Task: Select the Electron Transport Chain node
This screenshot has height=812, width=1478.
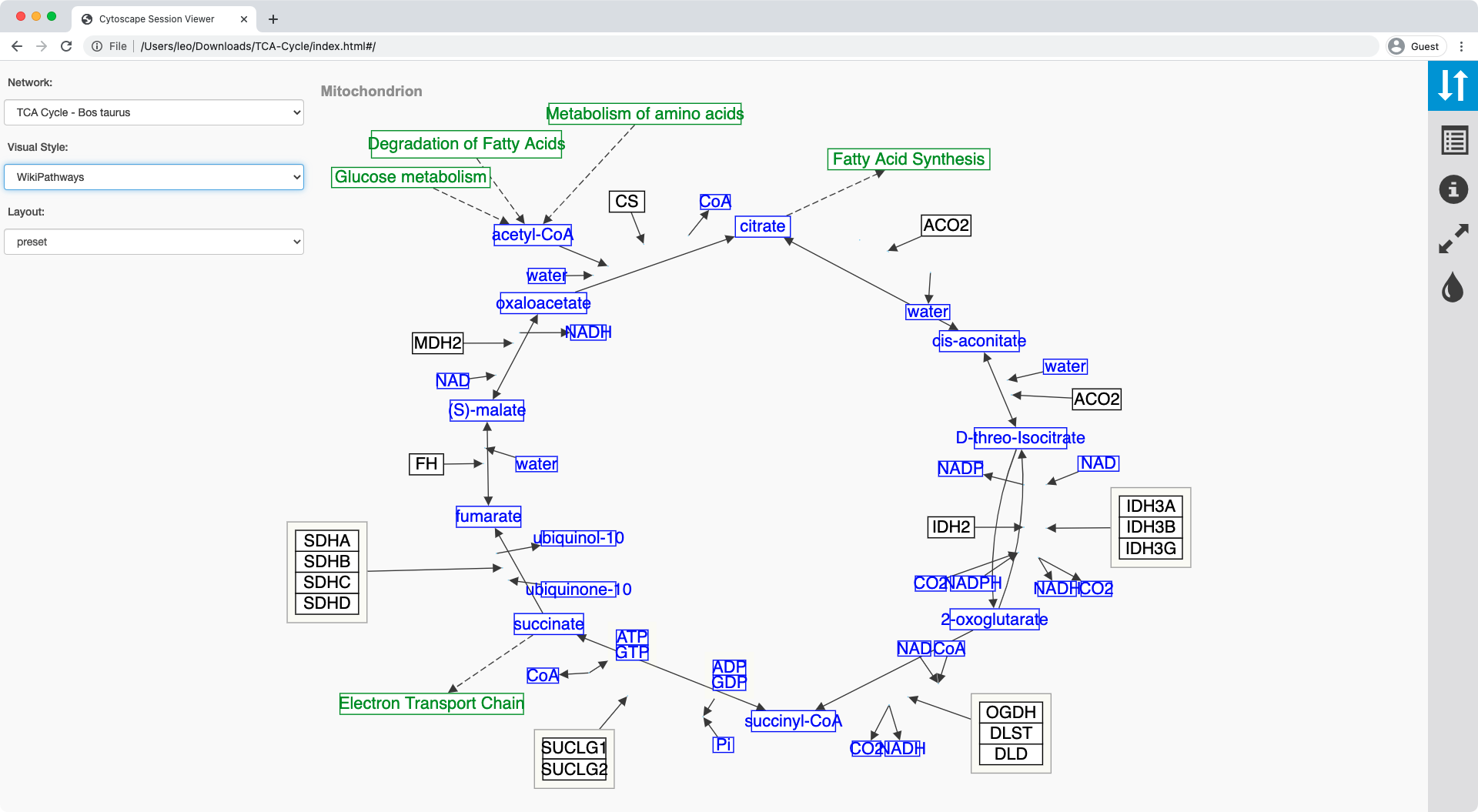Action: click(x=431, y=703)
